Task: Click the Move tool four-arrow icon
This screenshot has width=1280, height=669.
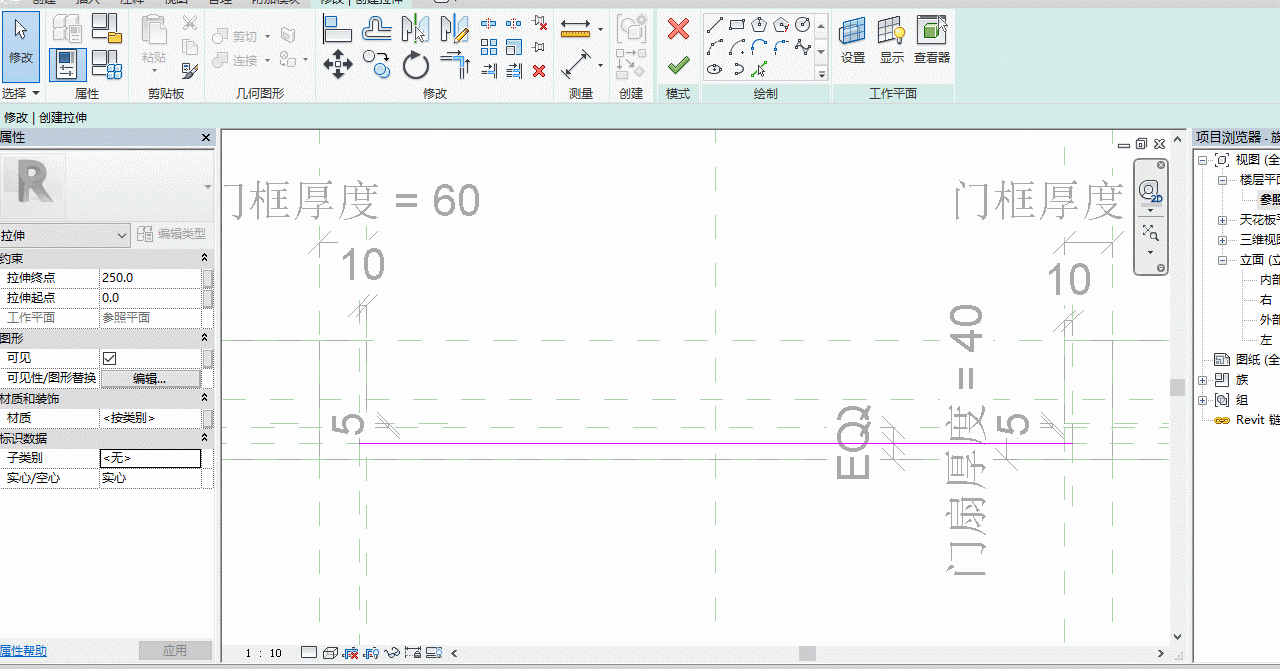Action: click(338, 65)
